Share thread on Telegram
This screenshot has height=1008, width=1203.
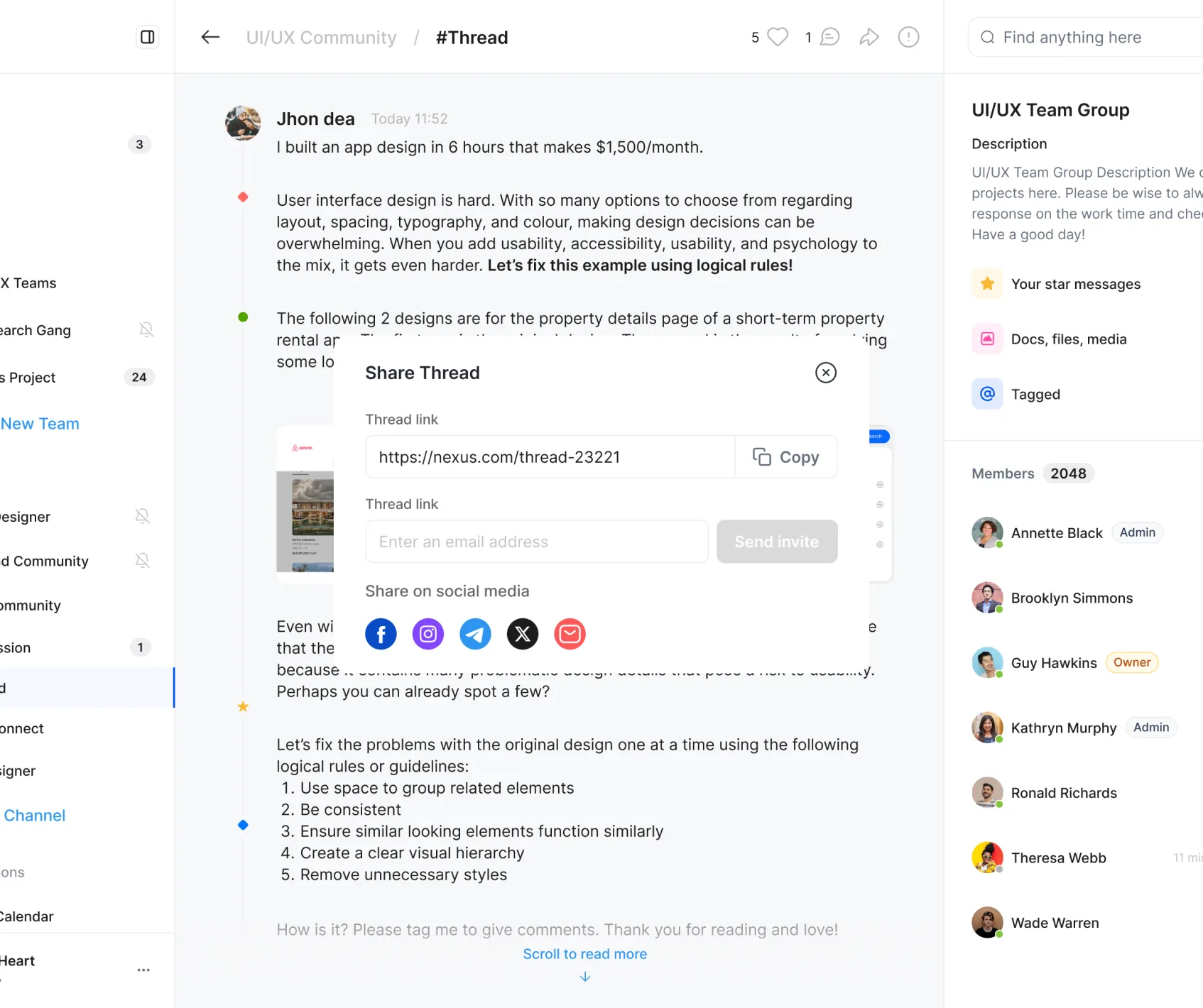pos(475,634)
